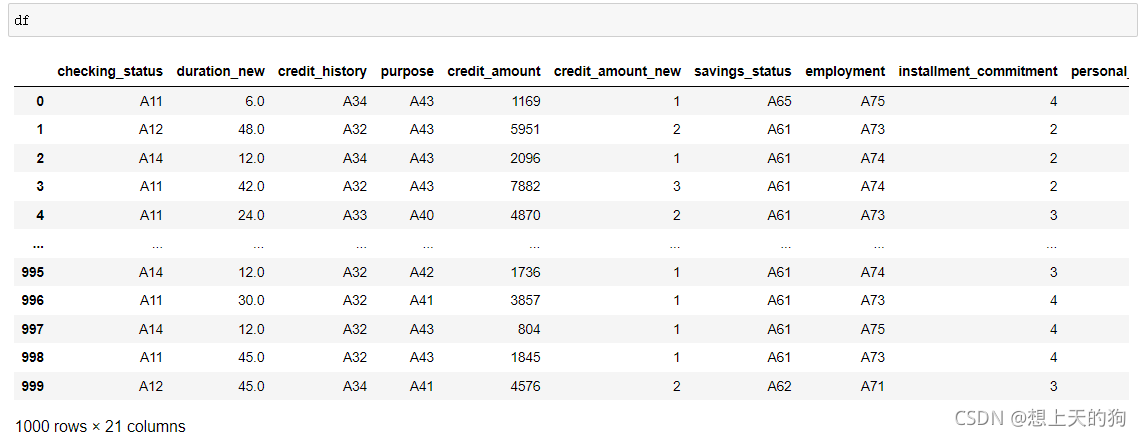
Task: Select the savings_status column header
Action: point(743,71)
